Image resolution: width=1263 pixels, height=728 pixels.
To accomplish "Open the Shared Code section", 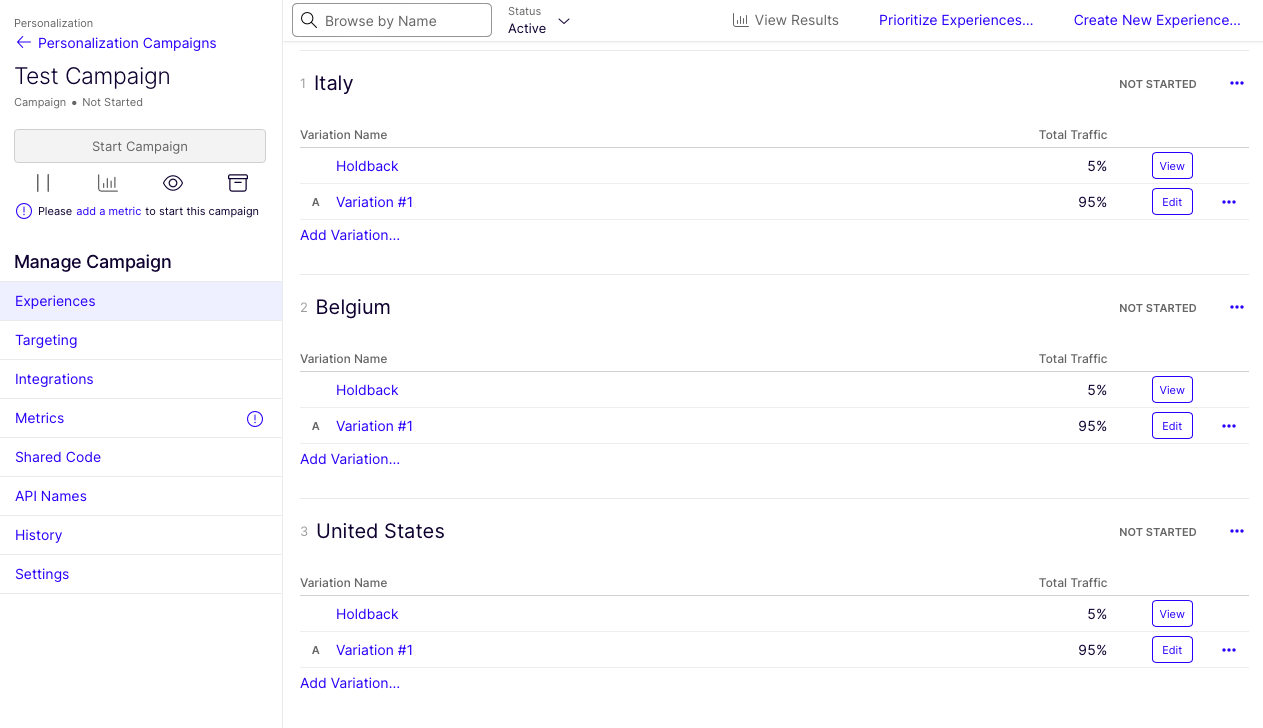I will coord(58,457).
